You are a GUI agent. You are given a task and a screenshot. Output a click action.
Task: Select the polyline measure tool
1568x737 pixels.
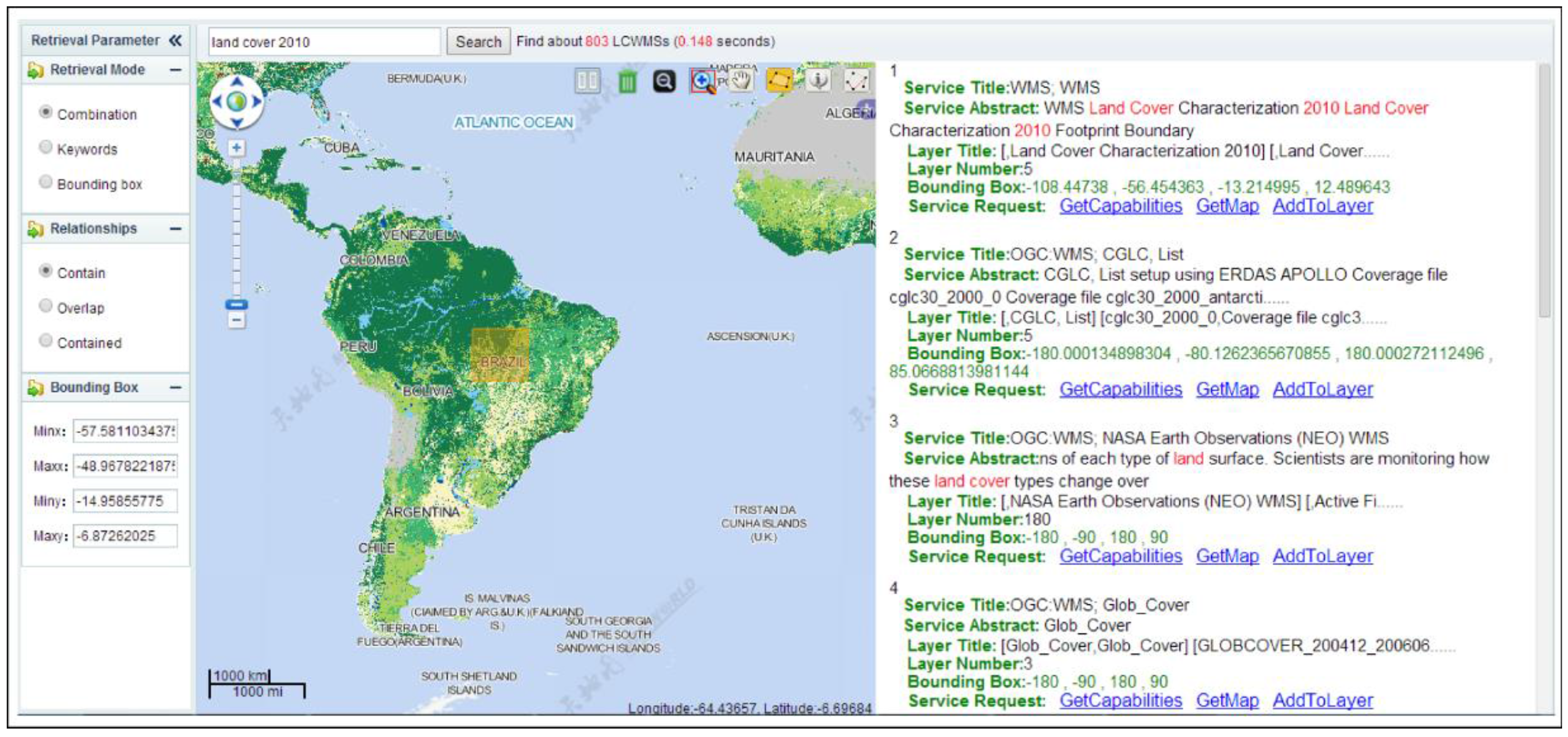click(x=856, y=81)
